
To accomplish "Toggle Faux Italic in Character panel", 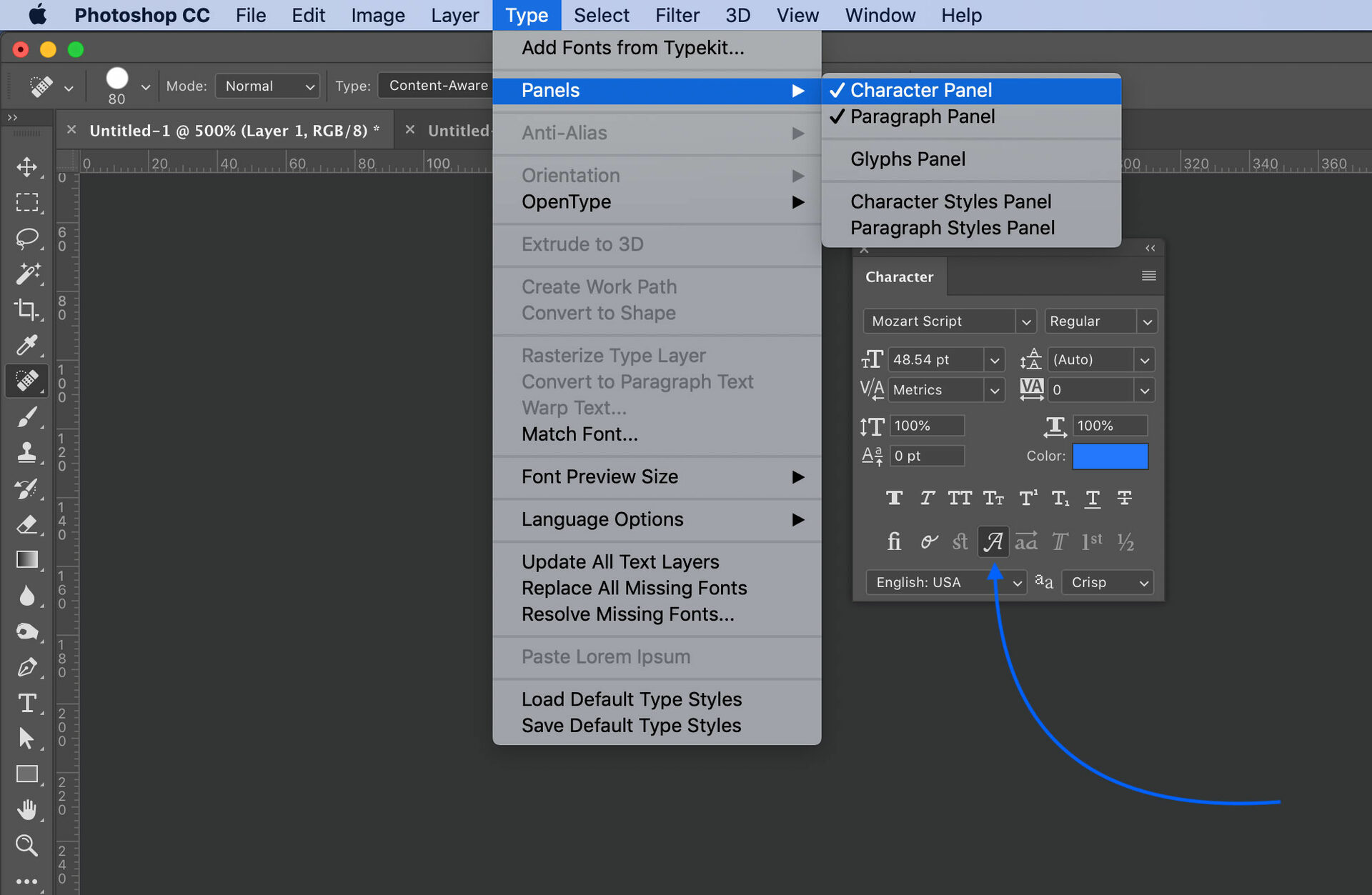I will point(927,498).
